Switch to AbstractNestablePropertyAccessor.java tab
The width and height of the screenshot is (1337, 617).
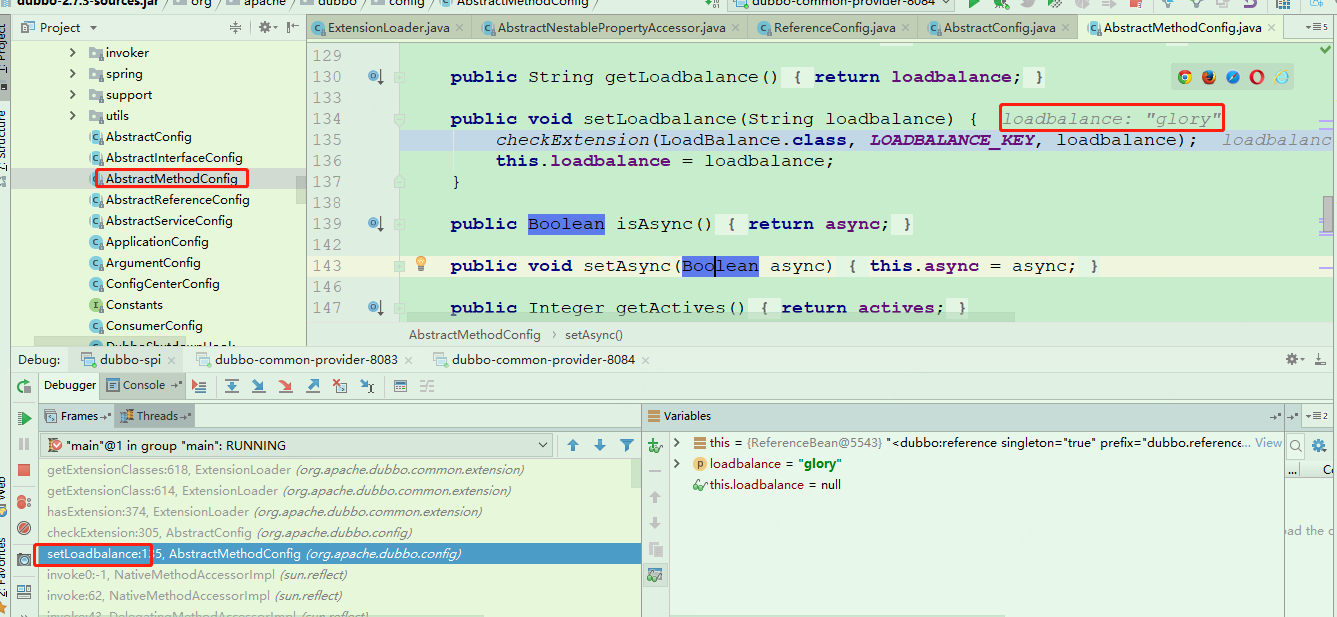click(611, 28)
